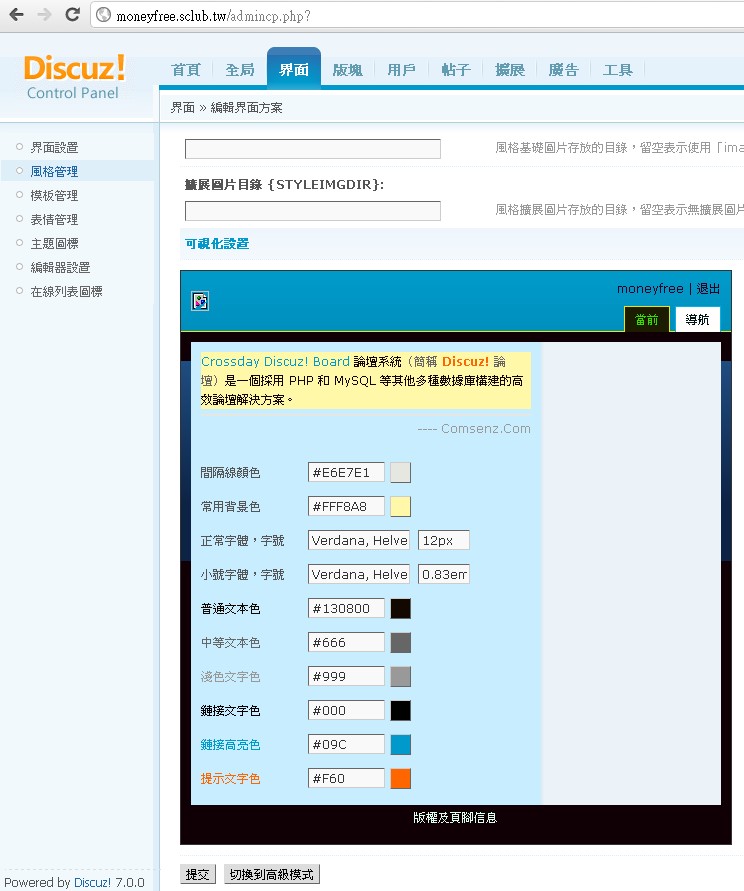Open the 帖子 top menu tab
The width and height of the screenshot is (744, 891).
coord(456,70)
